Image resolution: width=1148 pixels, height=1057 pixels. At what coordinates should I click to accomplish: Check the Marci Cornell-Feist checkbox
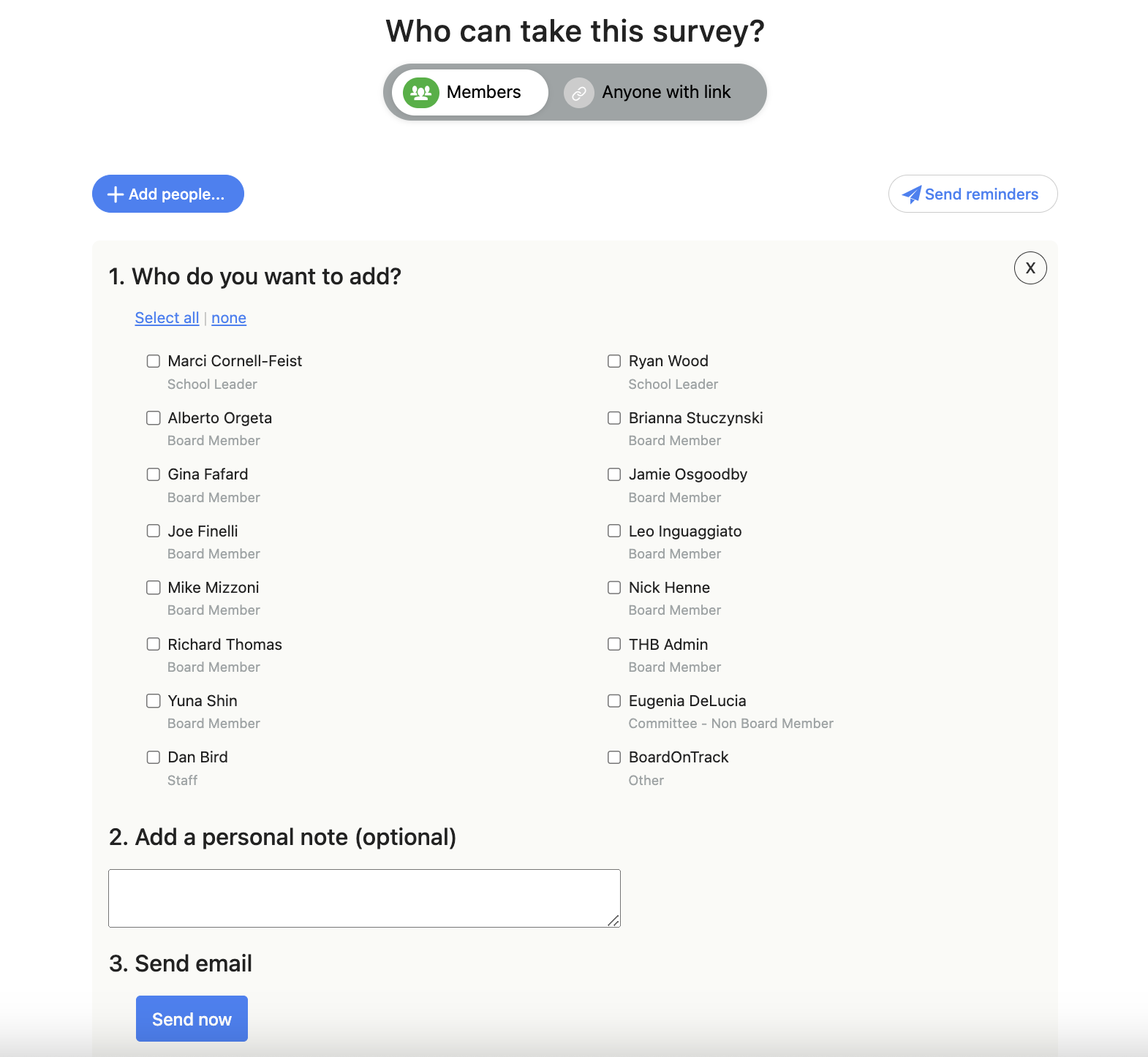tap(154, 361)
